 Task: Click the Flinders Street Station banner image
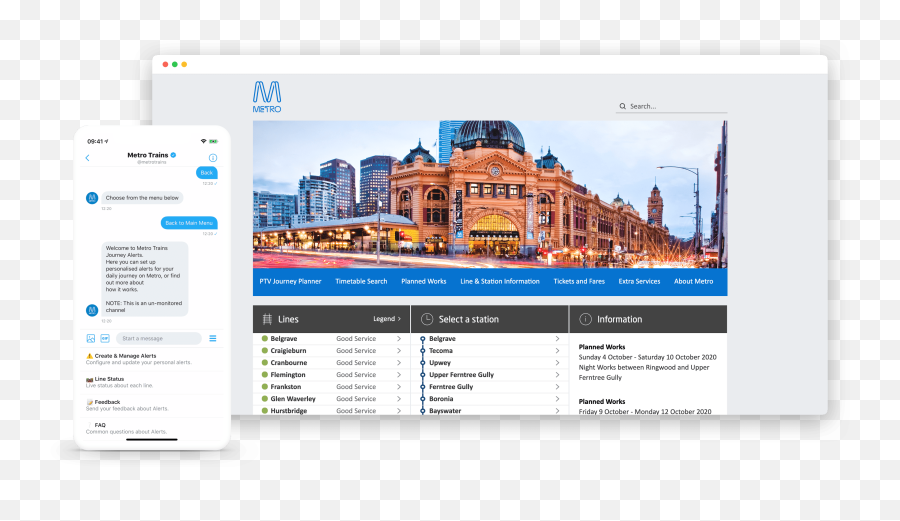click(x=490, y=194)
